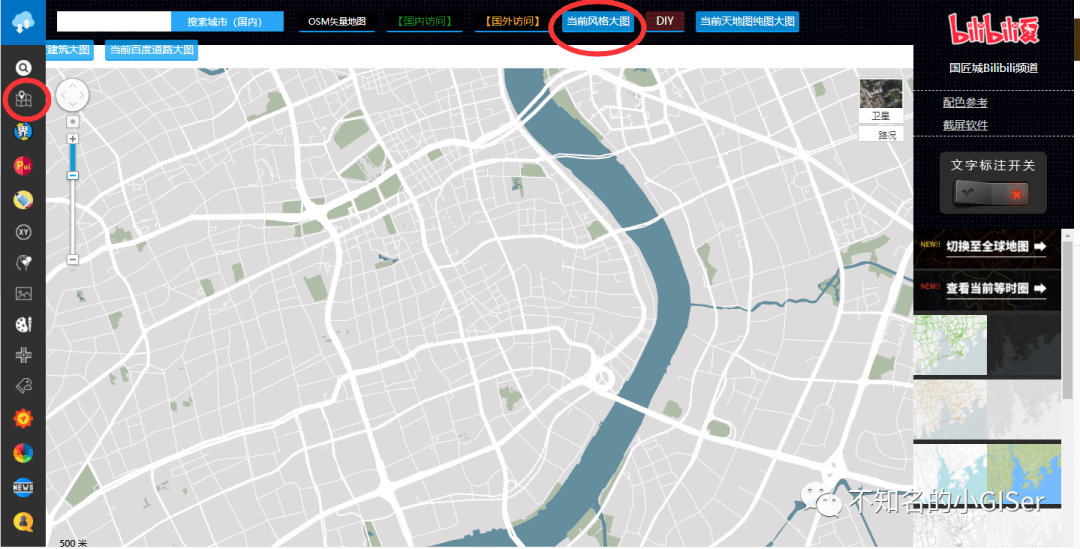
Task: Open the picture image sidebar icon
Action: (23, 294)
